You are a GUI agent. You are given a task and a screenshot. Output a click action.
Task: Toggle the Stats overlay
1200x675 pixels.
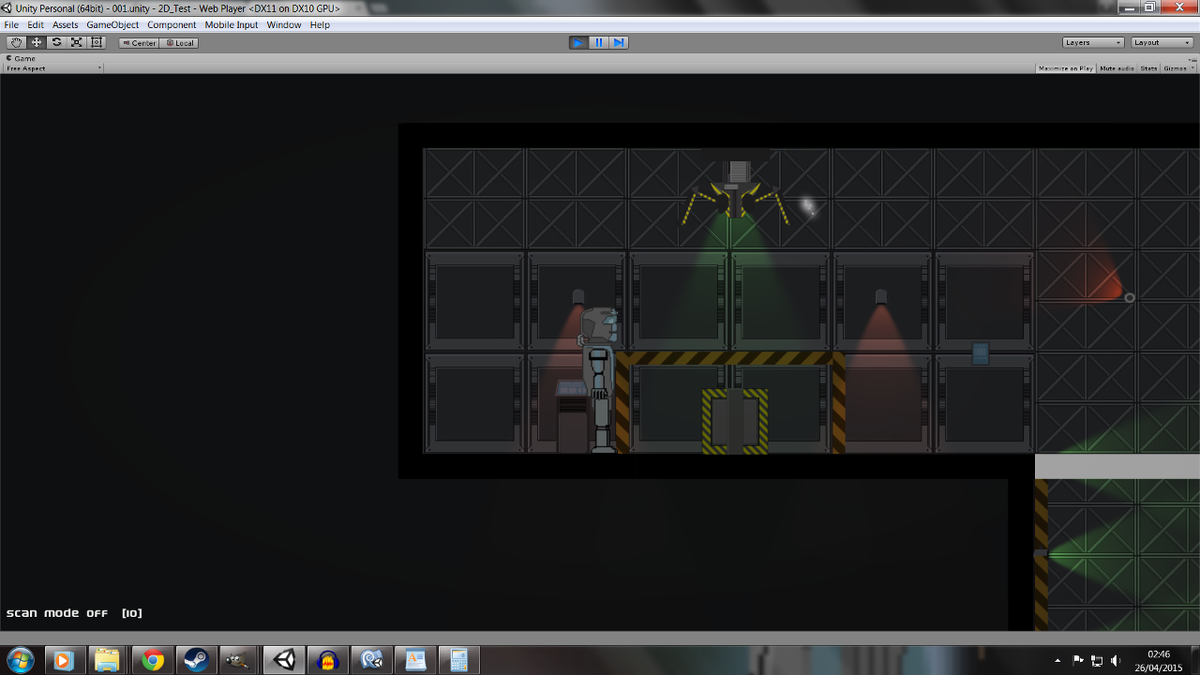[x=1149, y=68]
